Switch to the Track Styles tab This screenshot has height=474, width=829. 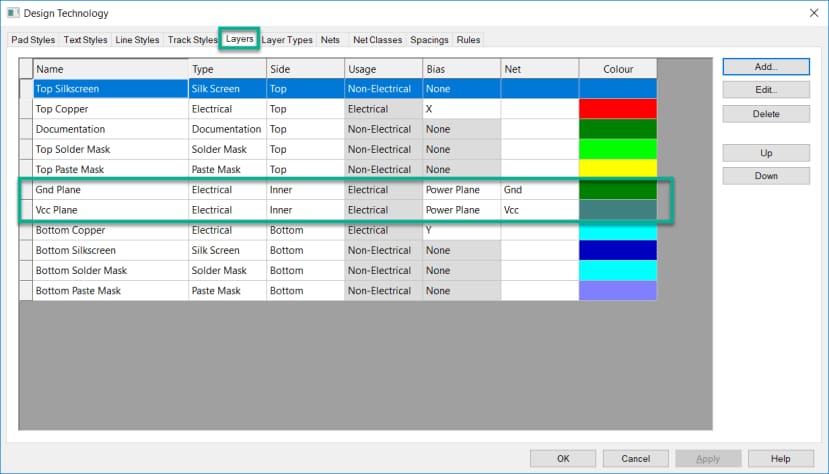coord(192,40)
